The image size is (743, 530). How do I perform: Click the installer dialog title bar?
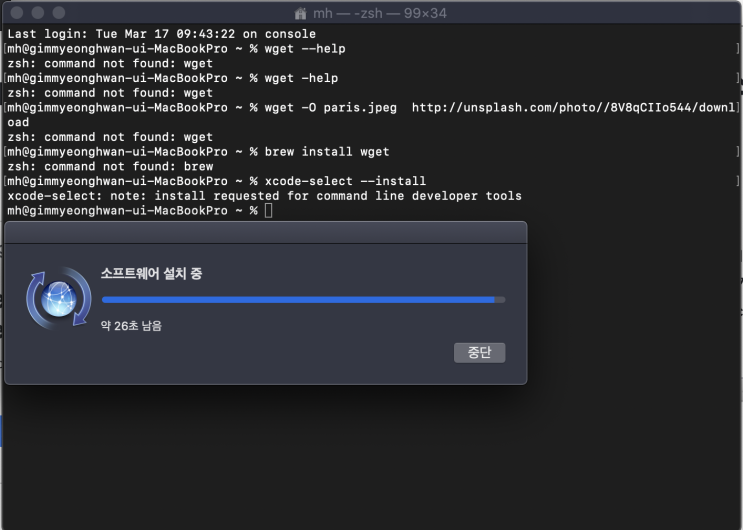pyautogui.click(x=265, y=233)
